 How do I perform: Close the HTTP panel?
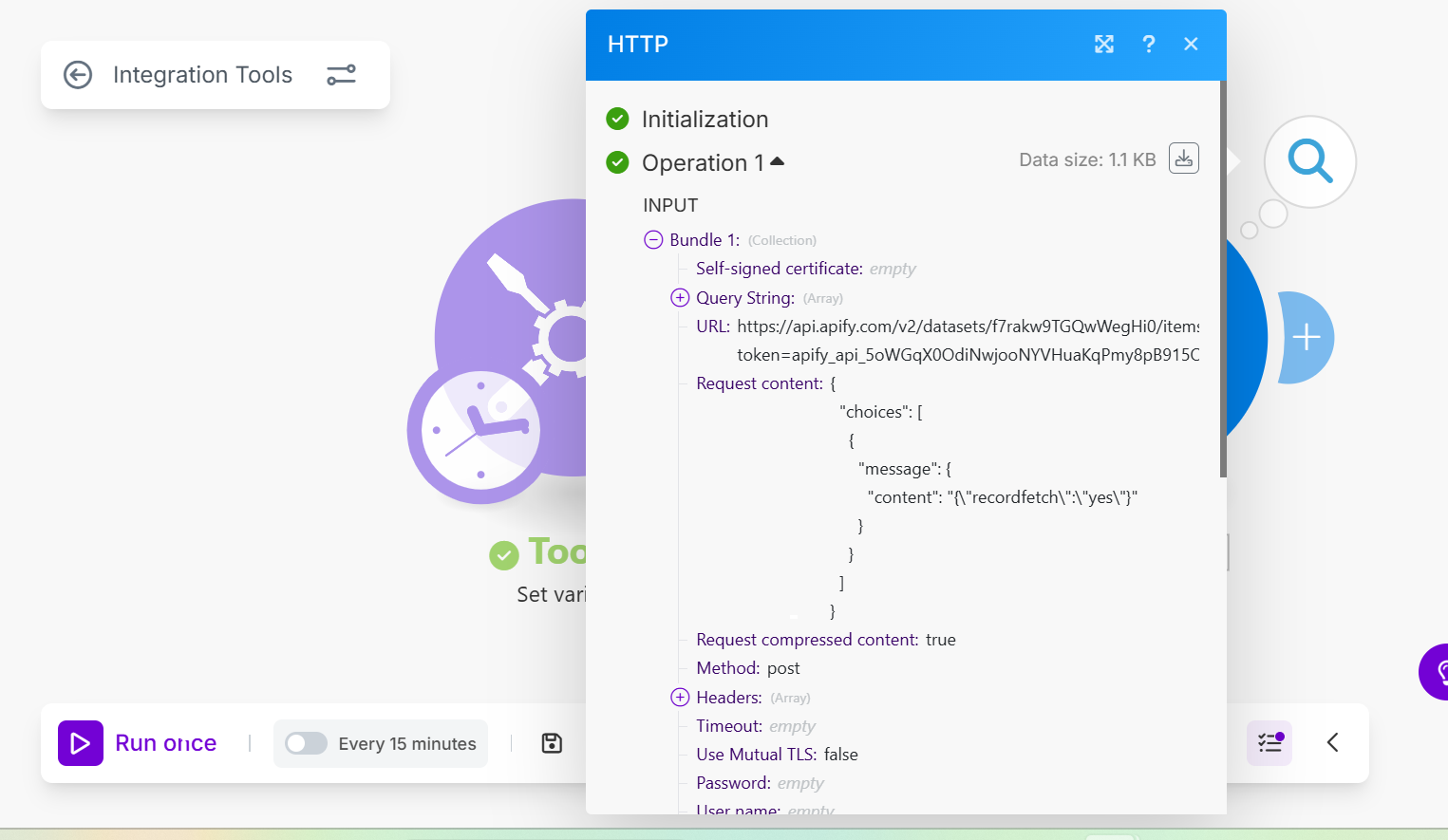pos(1191,45)
